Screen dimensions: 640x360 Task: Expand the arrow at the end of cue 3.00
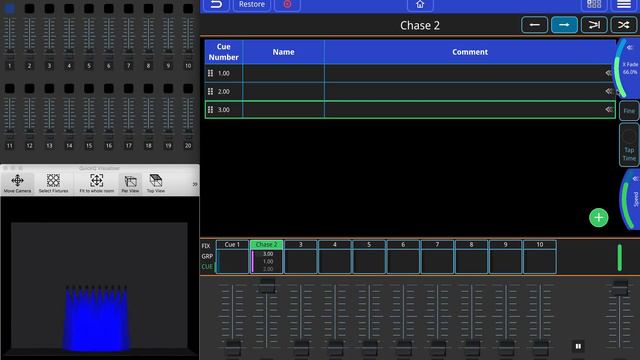click(x=609, y=109)
